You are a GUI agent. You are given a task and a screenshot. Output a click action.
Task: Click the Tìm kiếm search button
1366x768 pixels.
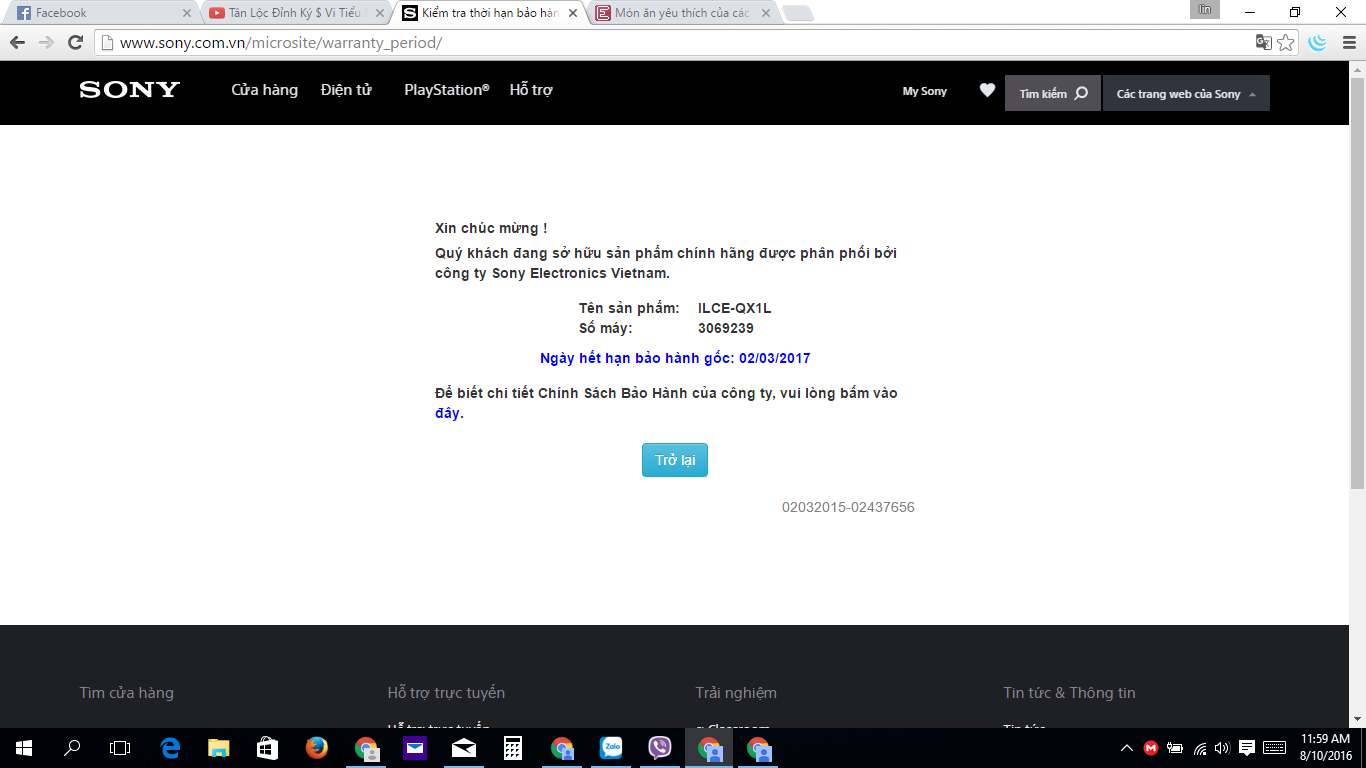point(1053,93)
